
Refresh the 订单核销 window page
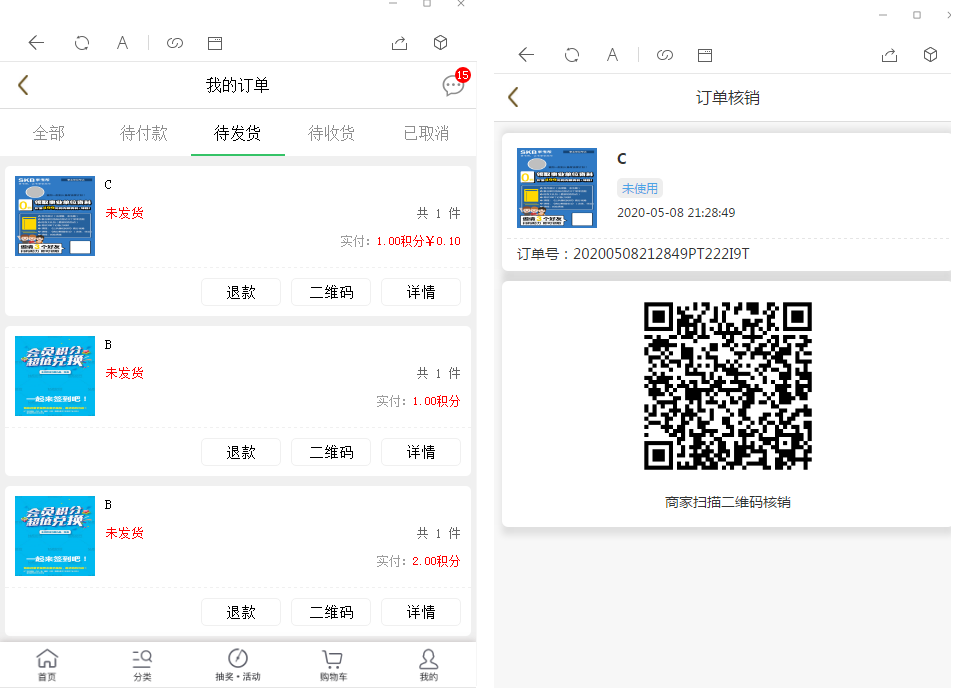point(572,55)
